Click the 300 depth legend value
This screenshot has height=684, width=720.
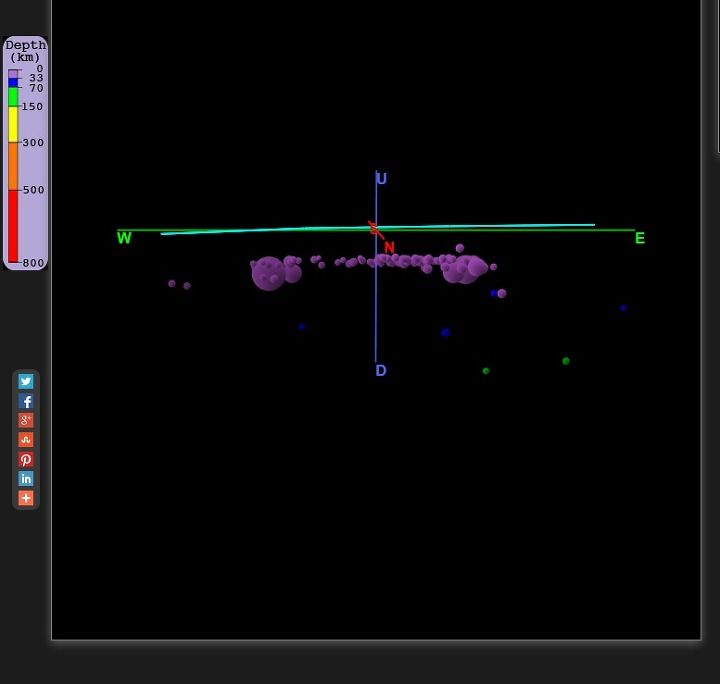33,142
